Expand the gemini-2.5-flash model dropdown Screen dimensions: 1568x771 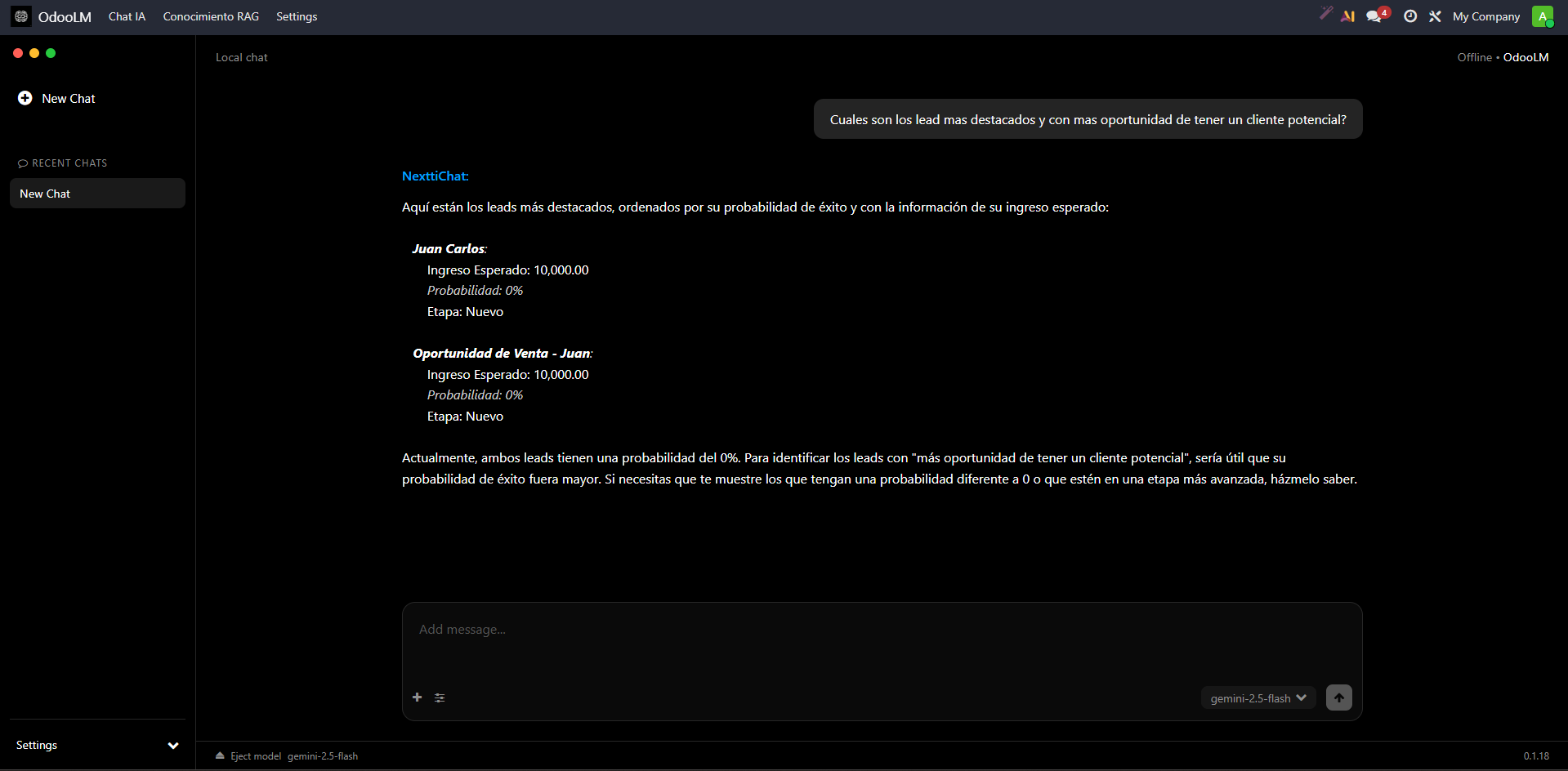[1258, 698]
